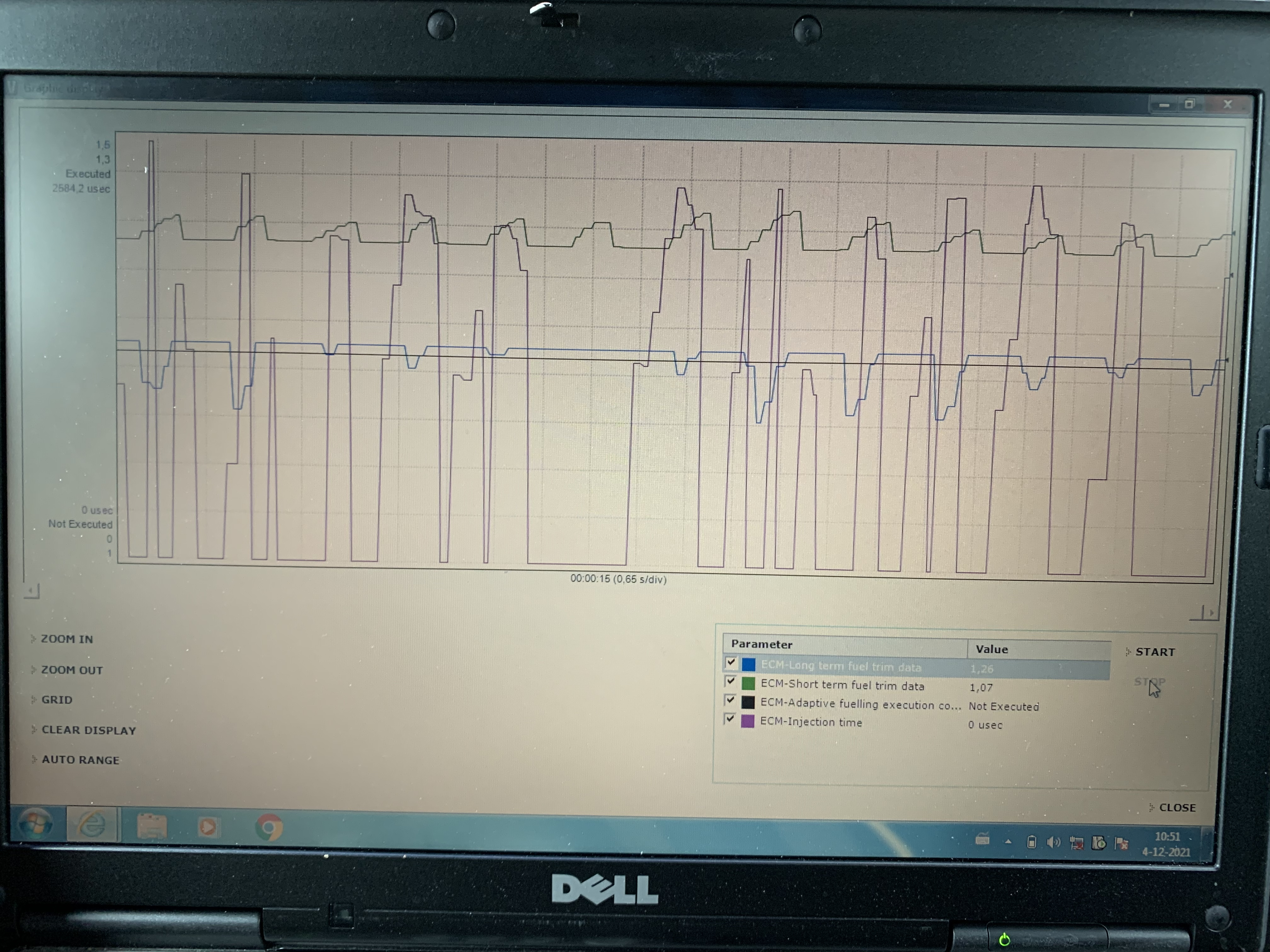This screenshot has height=952, width=1270.
Task: Select AUTO RANGE for the graph
Action: click(80, 760)
